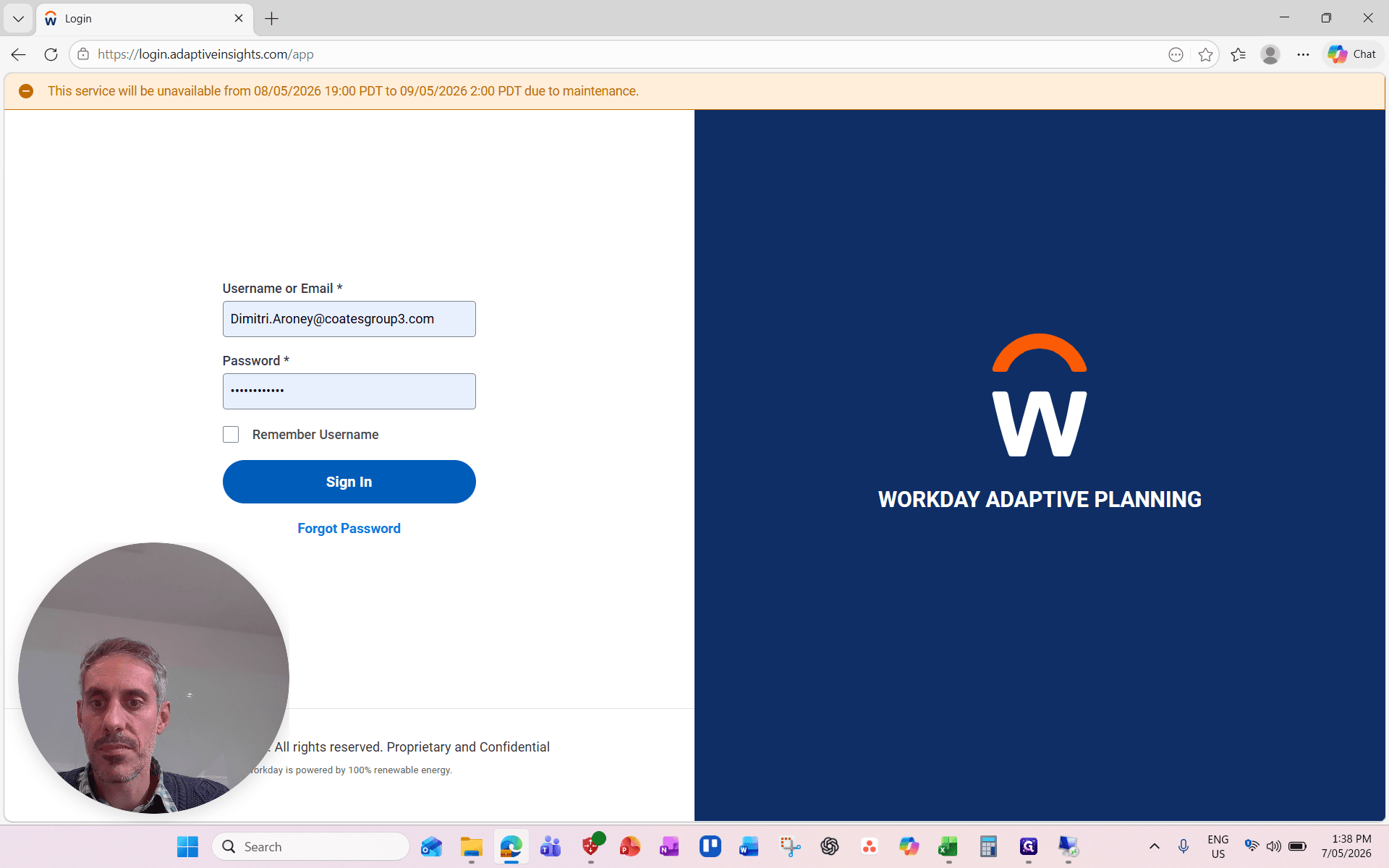This screenshot has height=868, width=1389.
Task: Focus the Username or Email field
Action: [x=349, y=319]
